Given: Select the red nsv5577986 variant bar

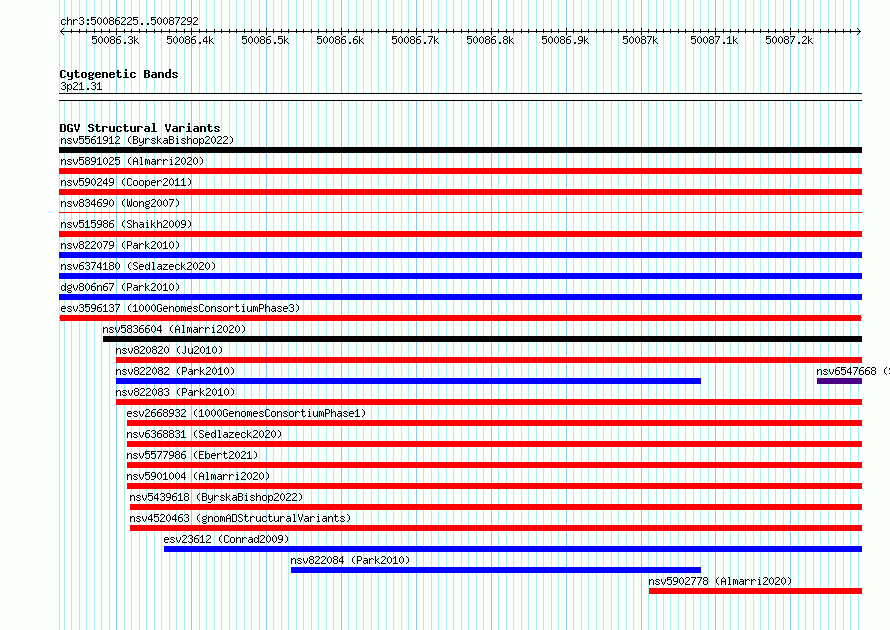Looking at the screenshot, I should (494, 465).
